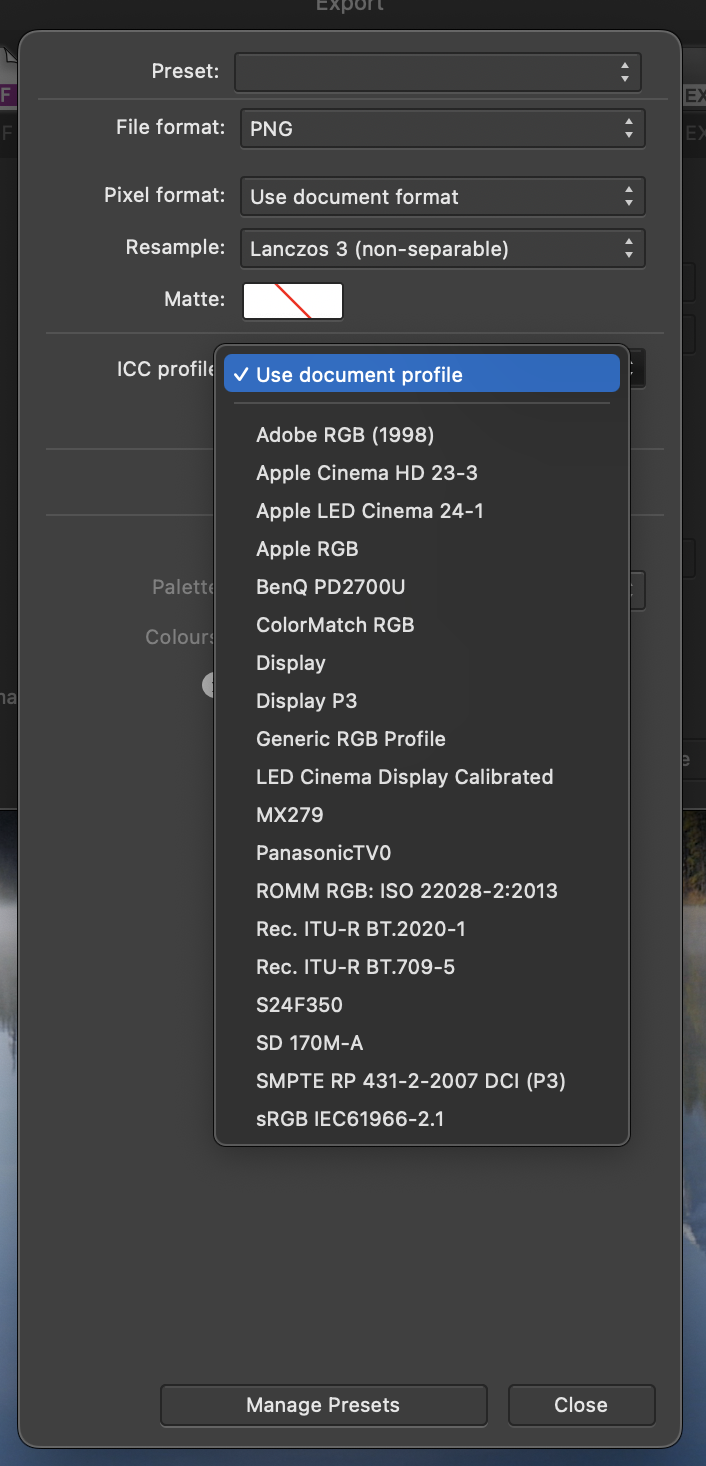Click the Matte color swatch
Screen dimensions: 706x1466
pyautogui.click(x=293, y=301)
